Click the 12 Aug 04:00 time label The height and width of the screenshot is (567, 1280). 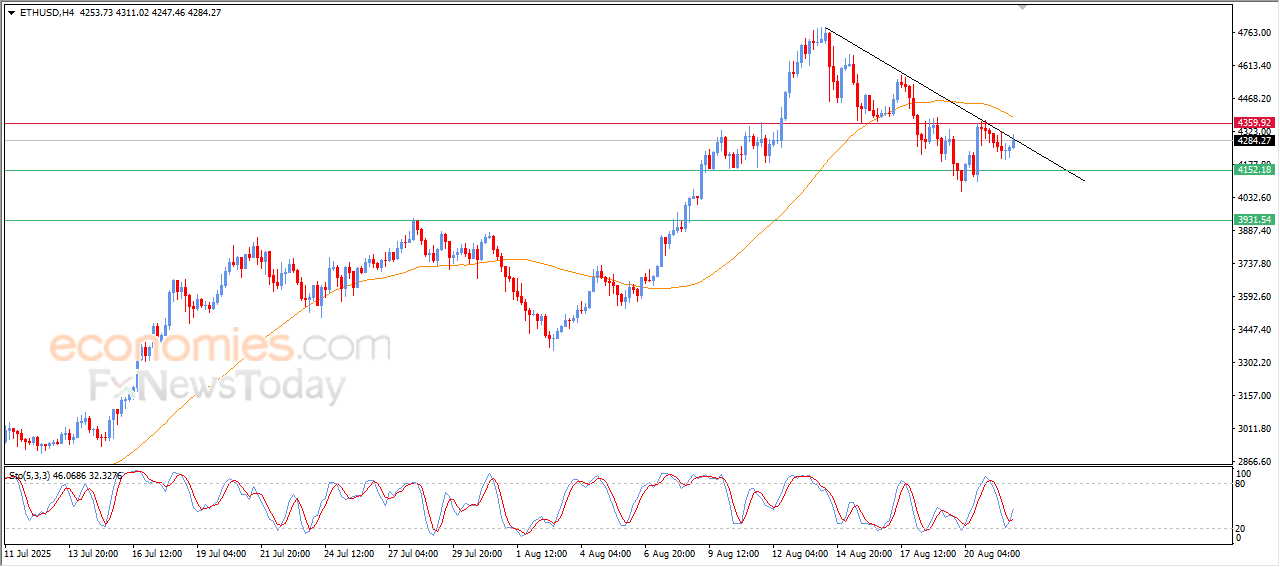coord(798,553)
